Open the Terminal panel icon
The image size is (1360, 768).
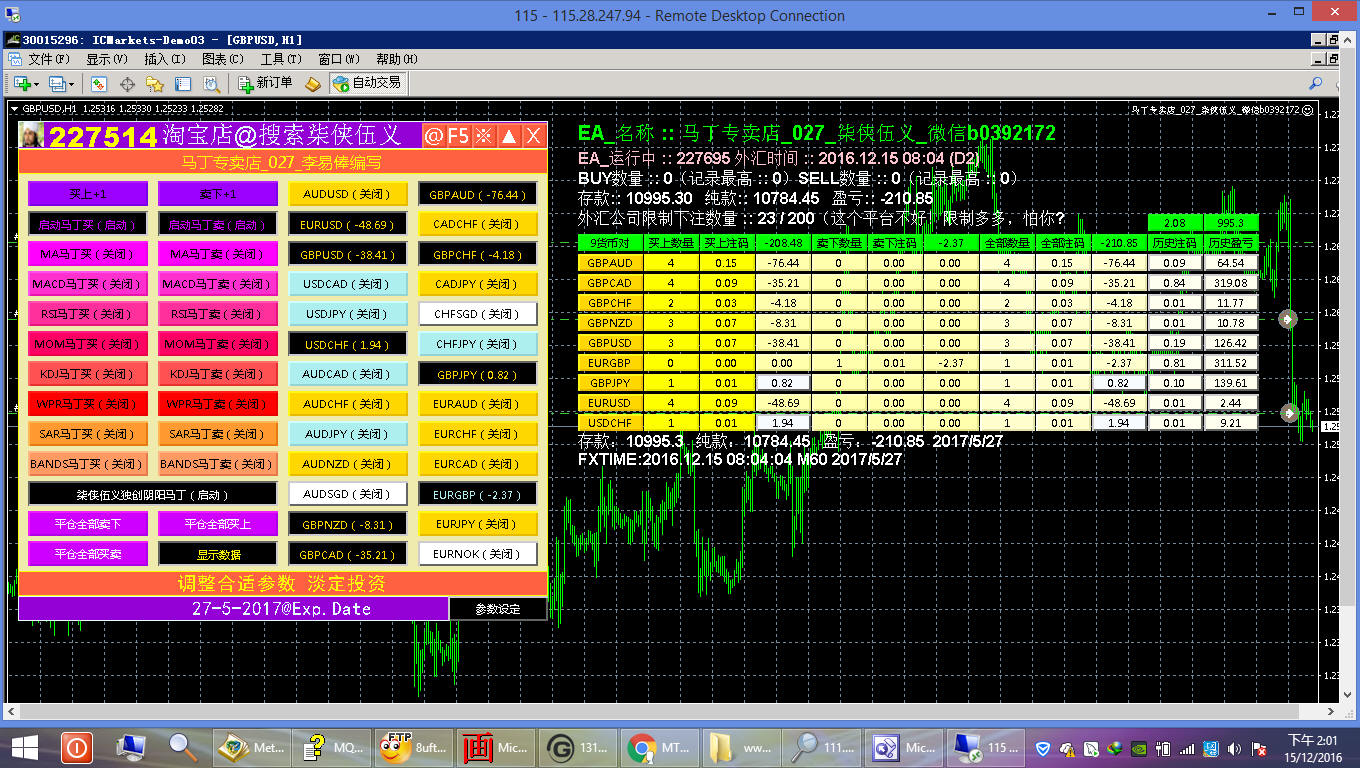tap(181, 84)
